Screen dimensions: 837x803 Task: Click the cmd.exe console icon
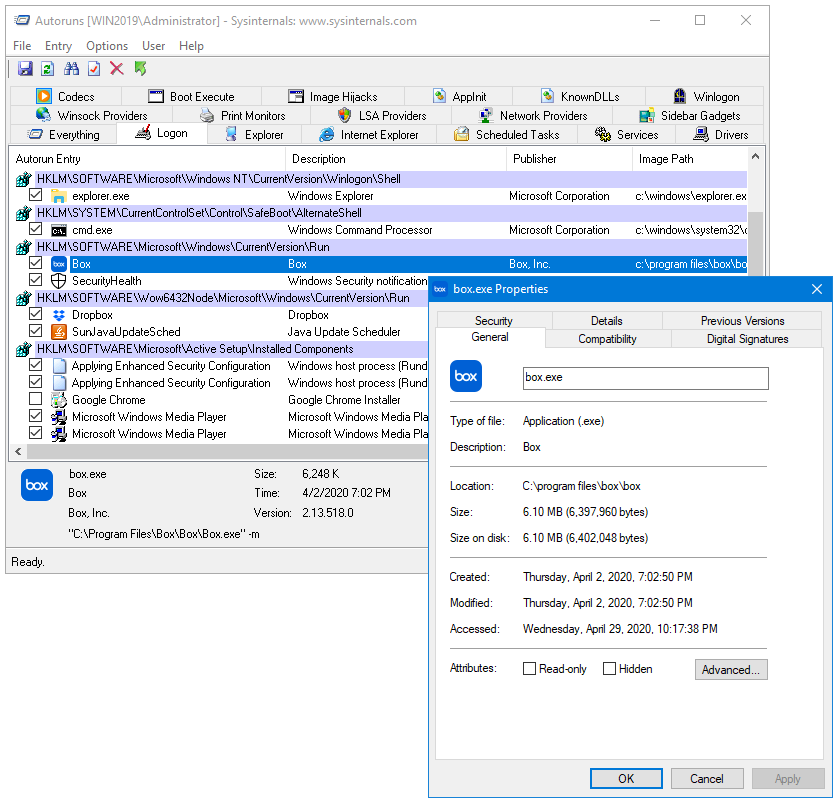tap(59, 230)
